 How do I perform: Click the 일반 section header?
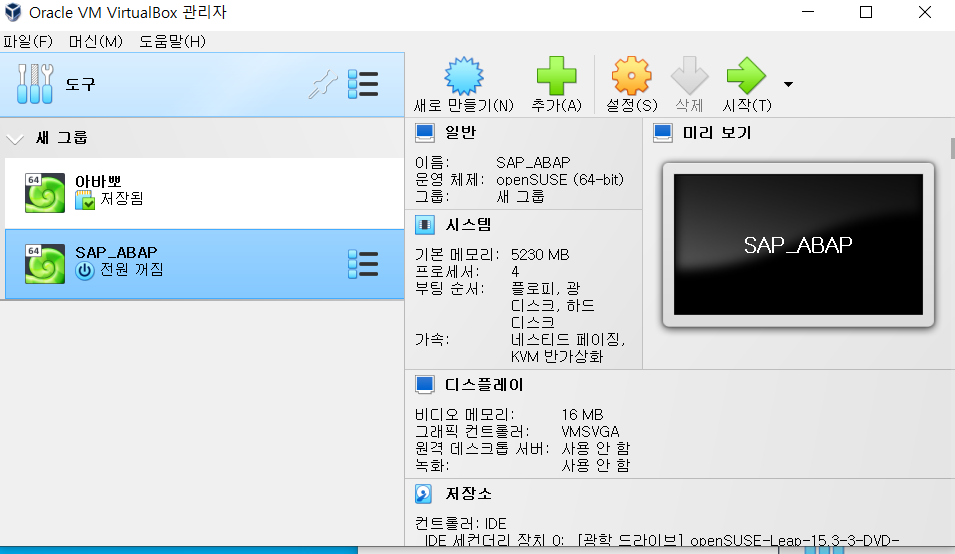tap(460, 132)
